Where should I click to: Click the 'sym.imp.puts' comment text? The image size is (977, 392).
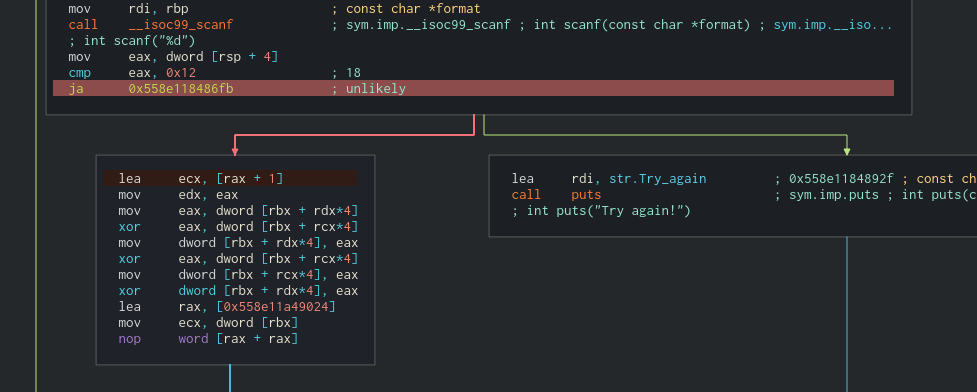coord(834,195)
